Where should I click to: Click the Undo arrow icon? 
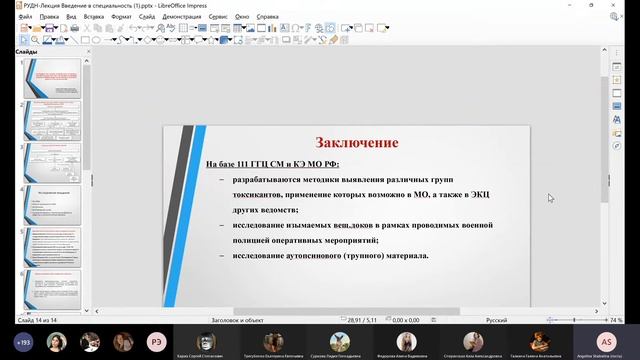coord(133,28)
